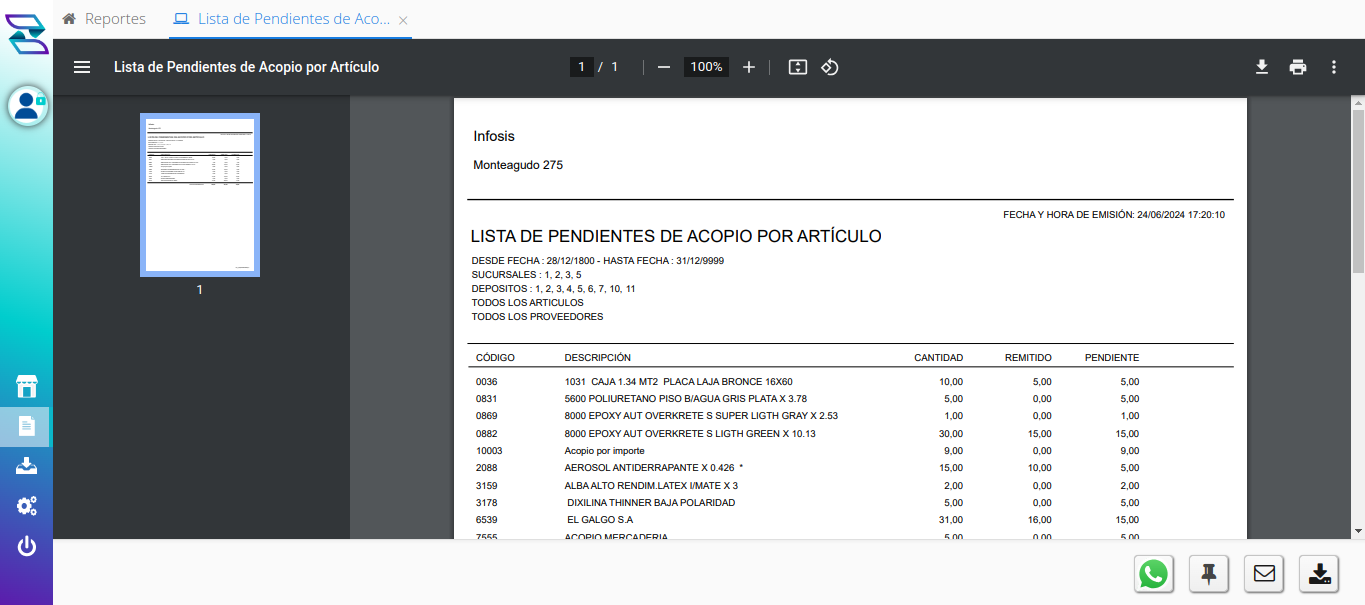Click remitido 10,00 in row 2088
The image size is (1365, 605).
pyautogui.click(x=1039, y=468)
